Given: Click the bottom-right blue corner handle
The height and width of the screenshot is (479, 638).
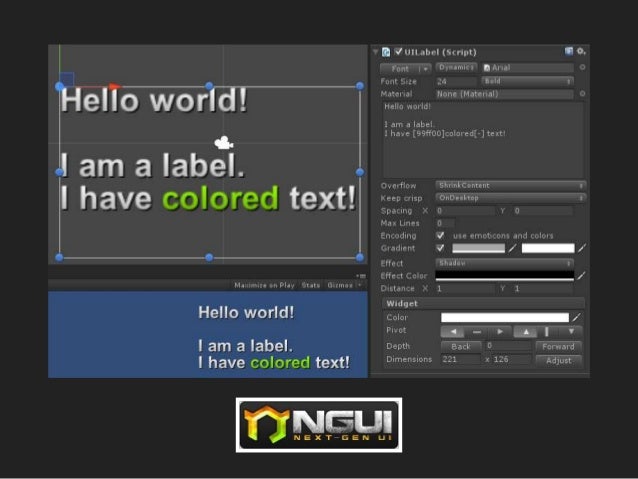Looking at the screenshot, I should [360, 257].
